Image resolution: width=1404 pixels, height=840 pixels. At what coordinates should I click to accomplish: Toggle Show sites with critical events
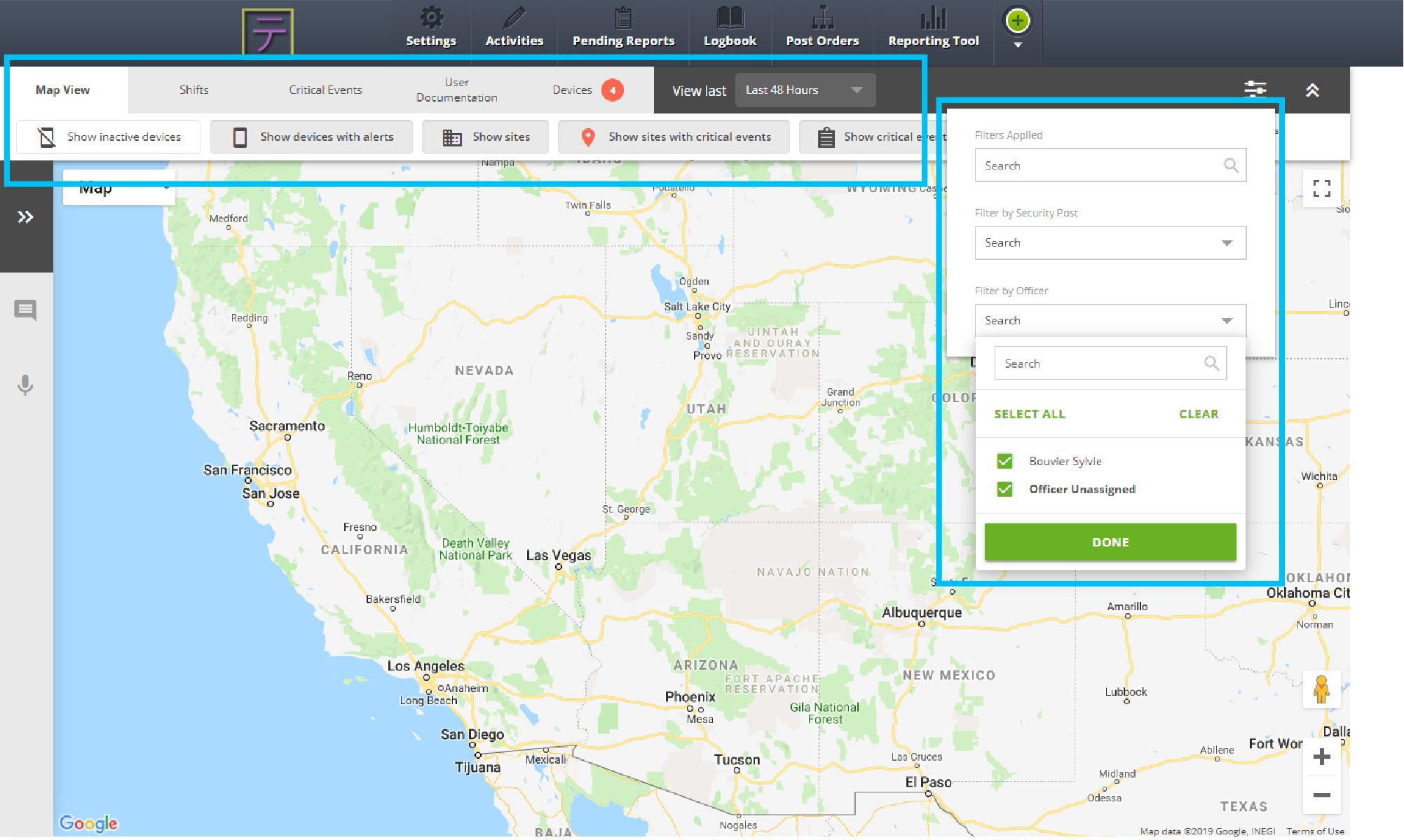coord(674,137)
